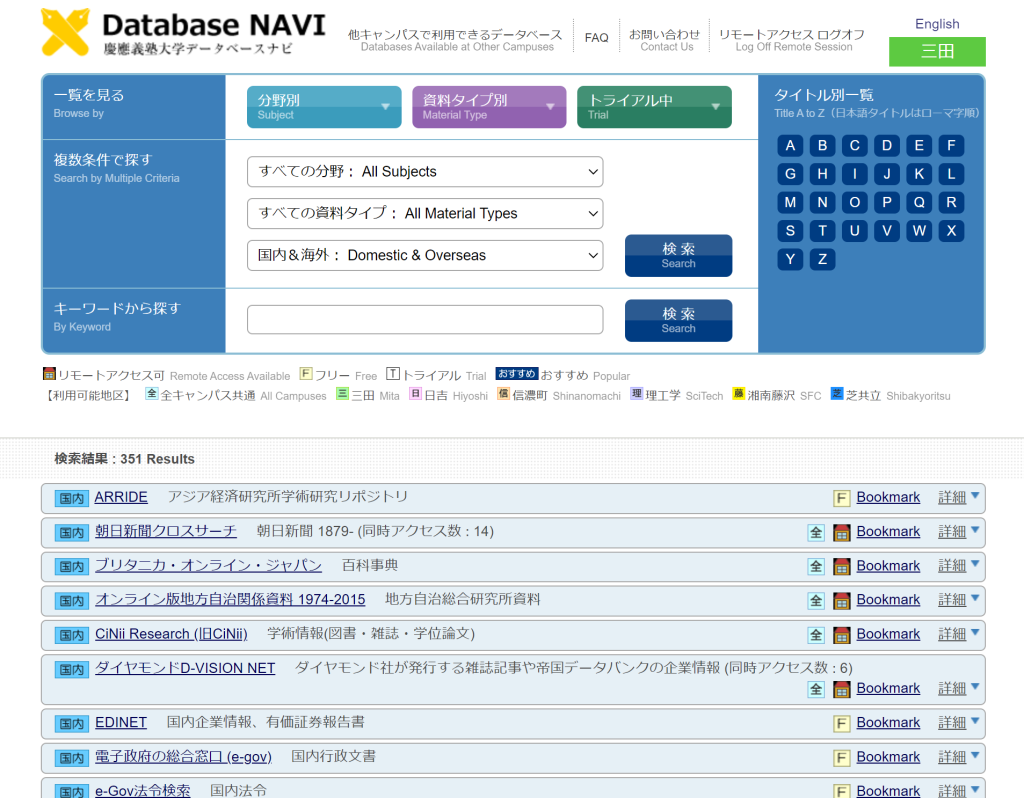Image resolution: width=1024 pixels, height=798 pixels.
Task: Focus the keyword search input field
Action: click(425, 320)
